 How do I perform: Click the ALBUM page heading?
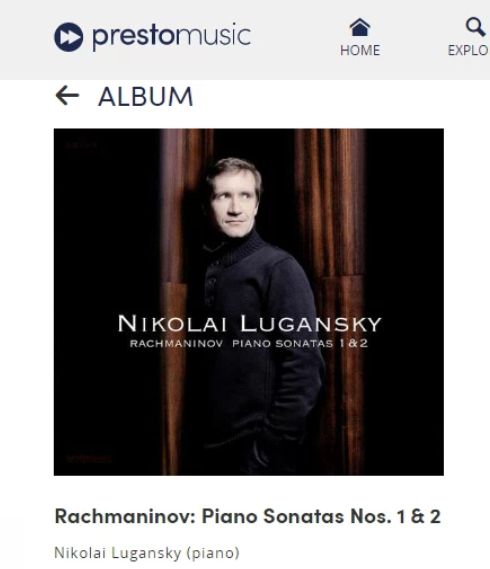tap(146, 97)
